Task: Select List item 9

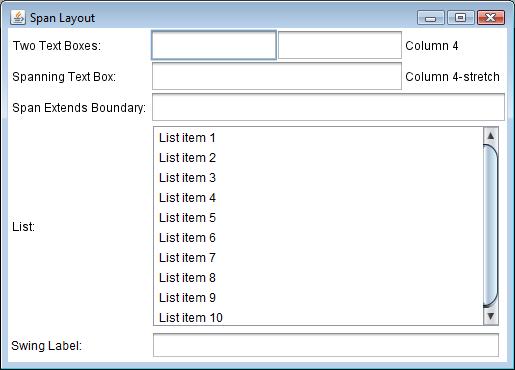Action: click(318, 298)
